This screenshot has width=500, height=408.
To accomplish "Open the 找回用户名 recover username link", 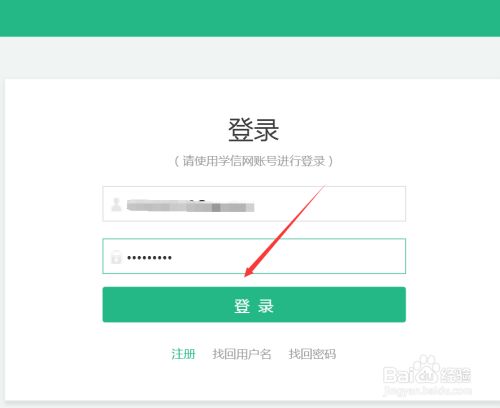I will coord(242,354).
